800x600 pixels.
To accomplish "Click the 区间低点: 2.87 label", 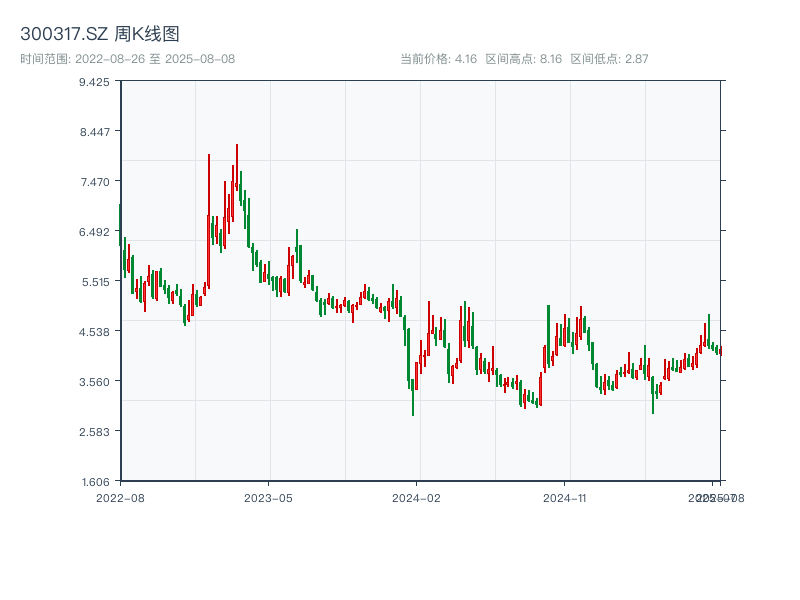I will (x=609, y=59).
